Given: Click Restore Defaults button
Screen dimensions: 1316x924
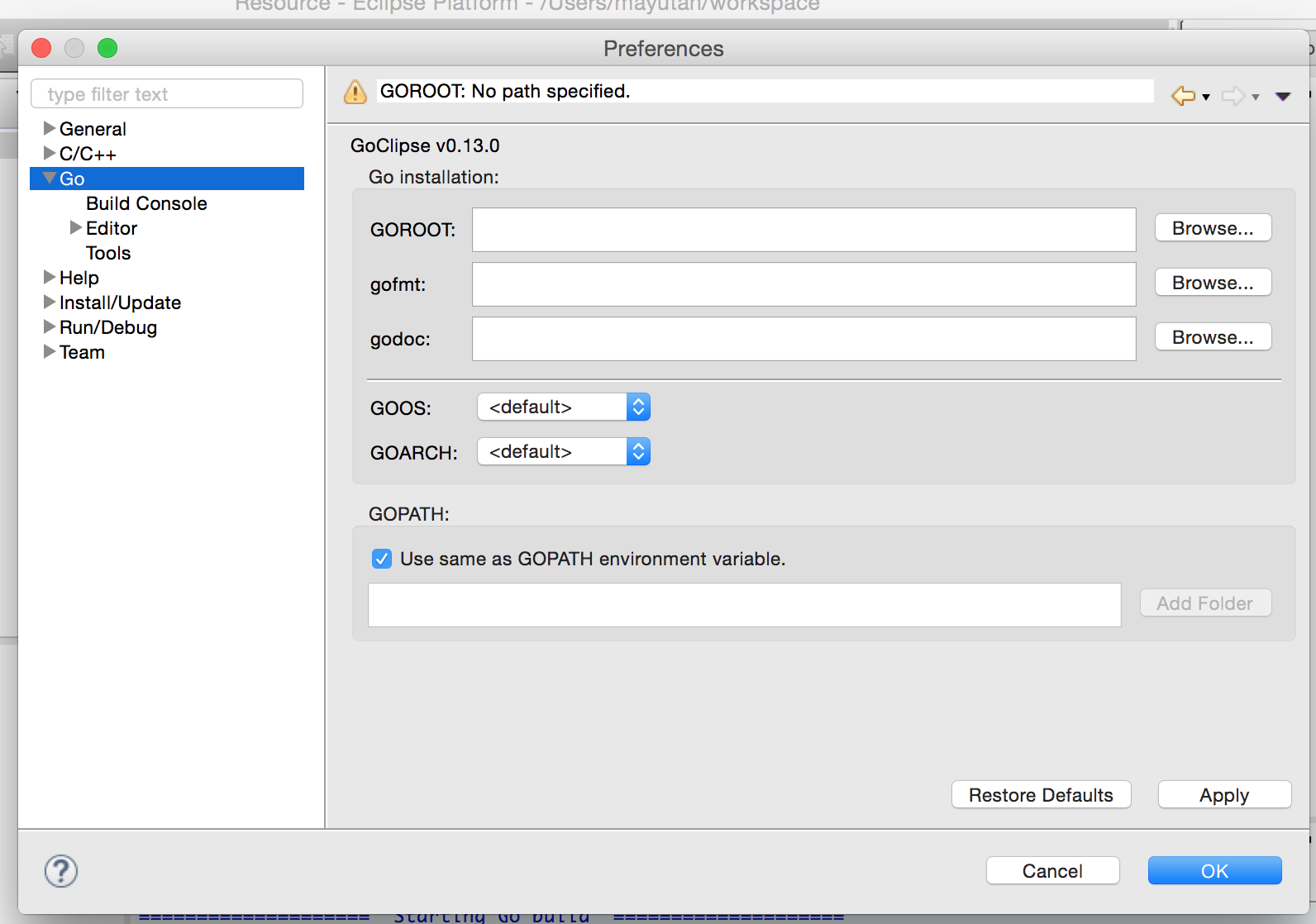Looking at the screenshot, I should tap(1041, 795).
